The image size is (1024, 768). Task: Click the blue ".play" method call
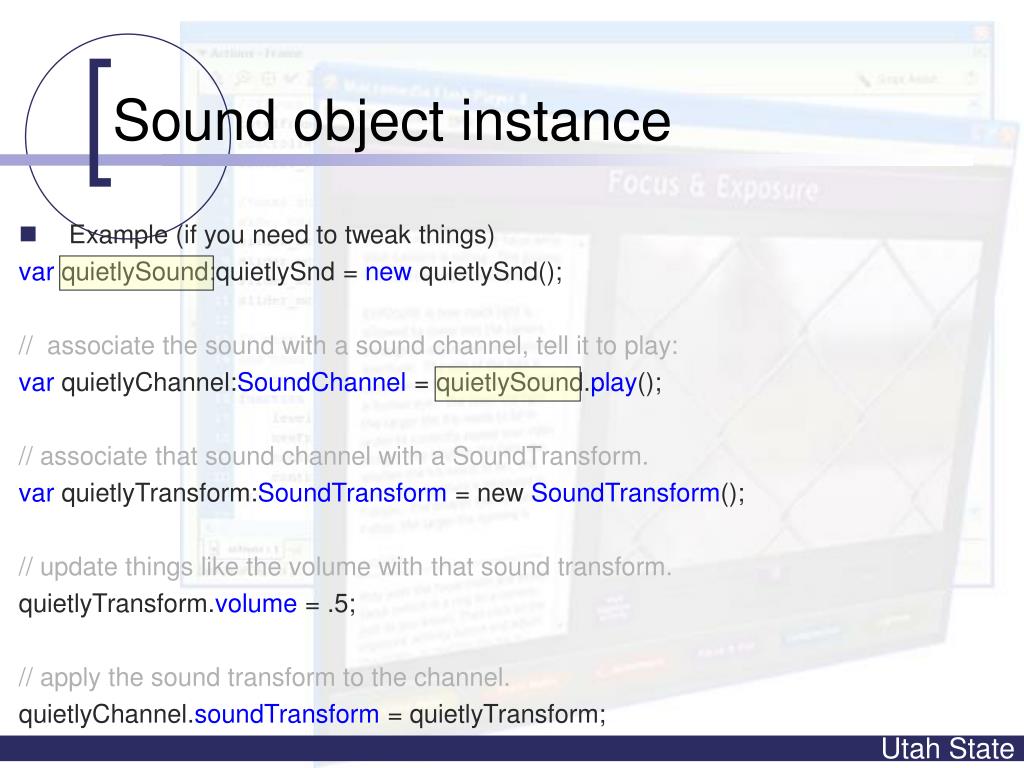610,383
